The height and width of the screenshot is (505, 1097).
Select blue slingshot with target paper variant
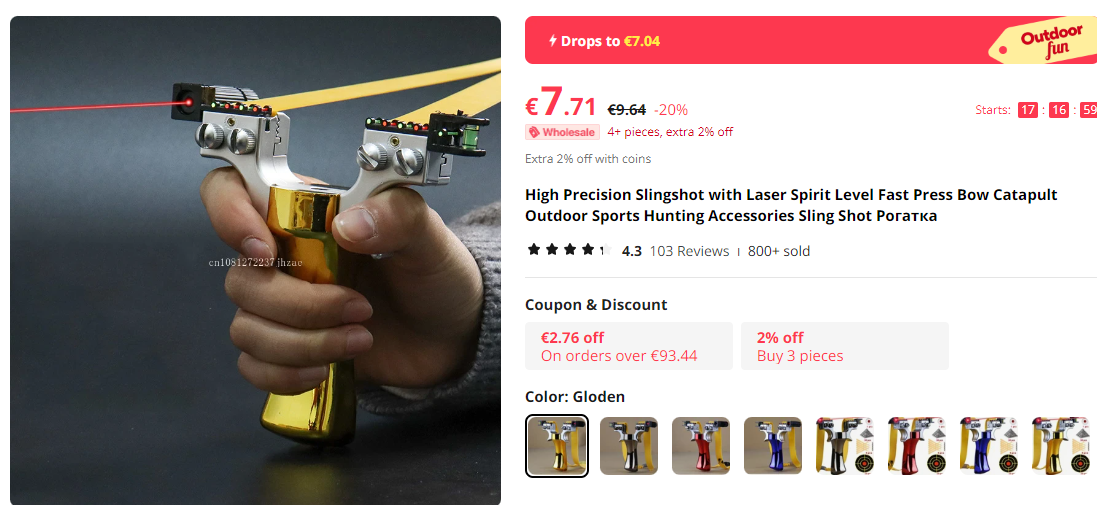pos(989,446)
